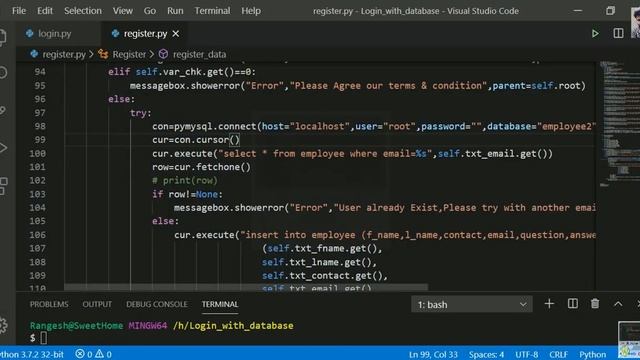Click Register class in the breadcrumb

click(129, 54)
